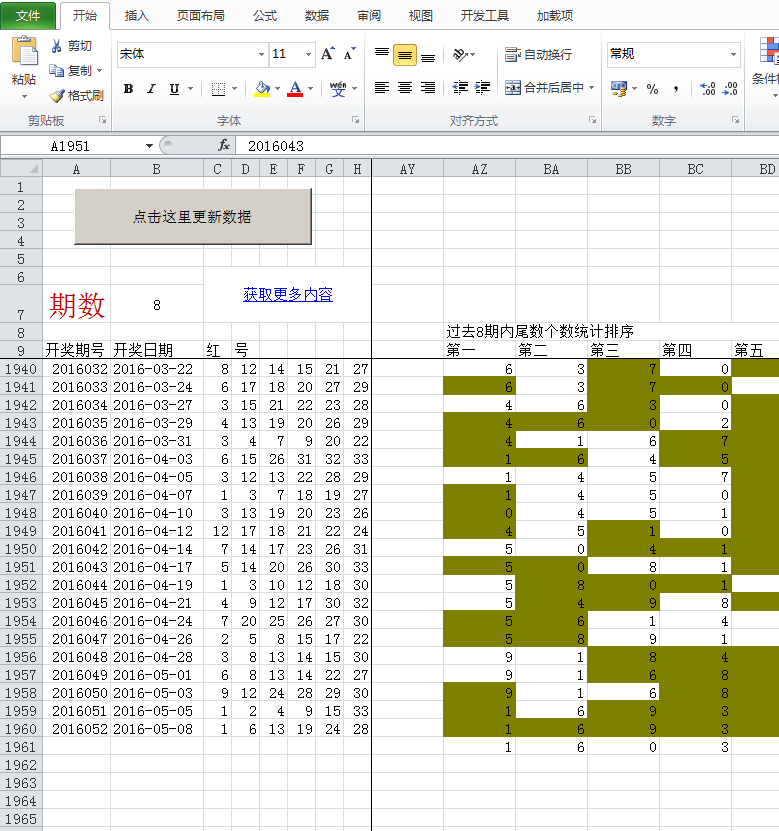Toggle Wrap Text (自动换行)
The width and height of the screenshot is (779, 831).
pyautogui.click(x=538, y=54)
